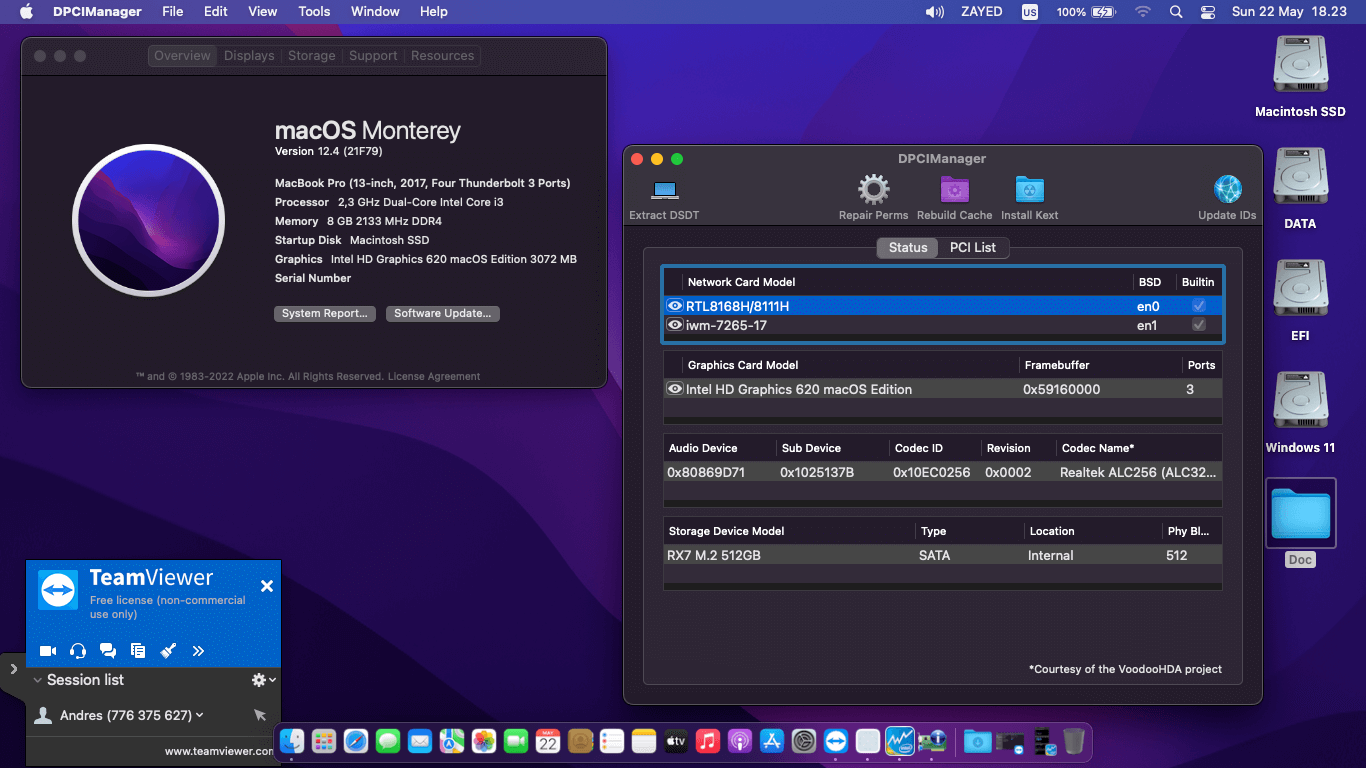
Task: Click the Software Update... button
Action: coord(442,314)
